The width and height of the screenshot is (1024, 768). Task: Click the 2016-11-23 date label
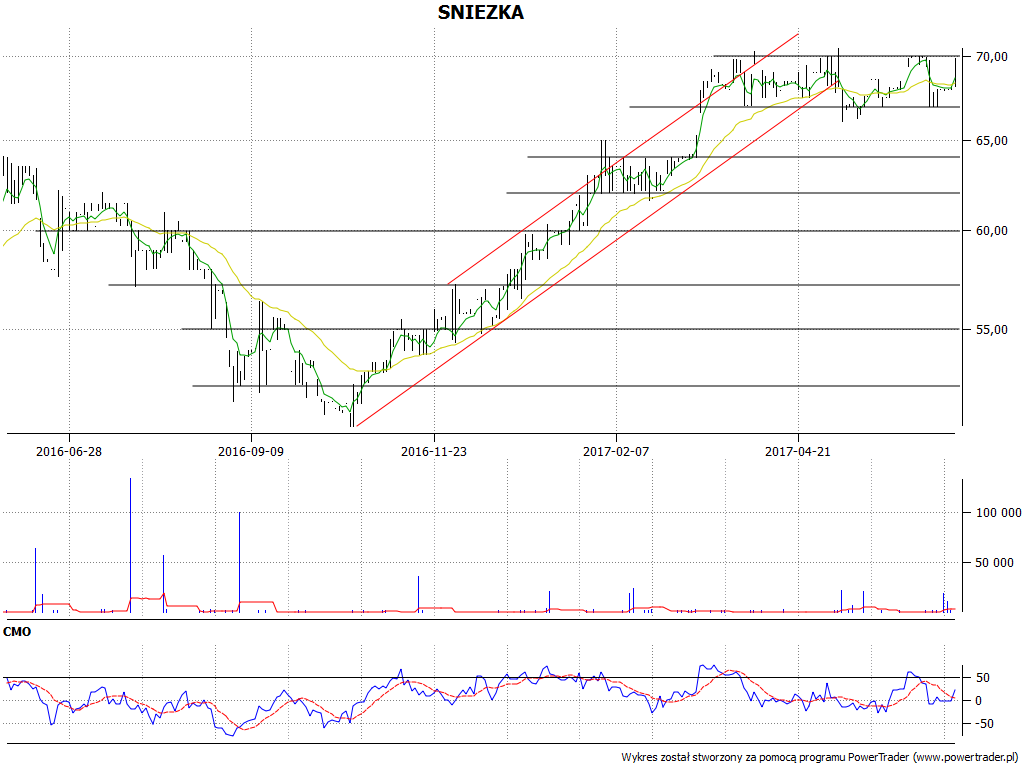tap(434, 451)
